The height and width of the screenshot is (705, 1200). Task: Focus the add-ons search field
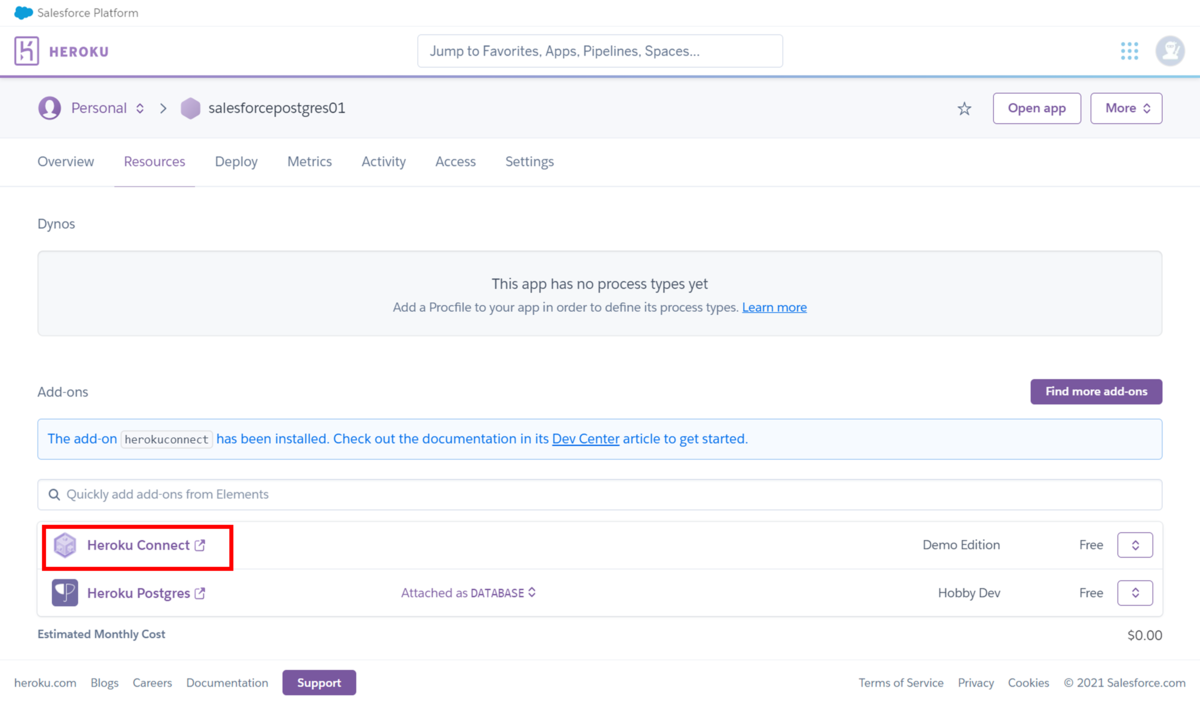600,494
